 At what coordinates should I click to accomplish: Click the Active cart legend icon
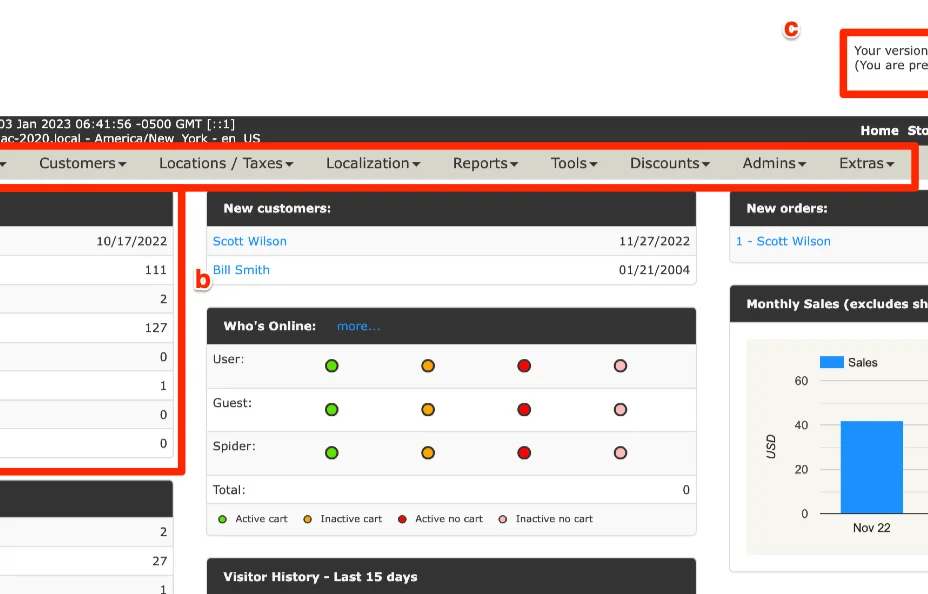pyautogui.click(x=223, y=519)
